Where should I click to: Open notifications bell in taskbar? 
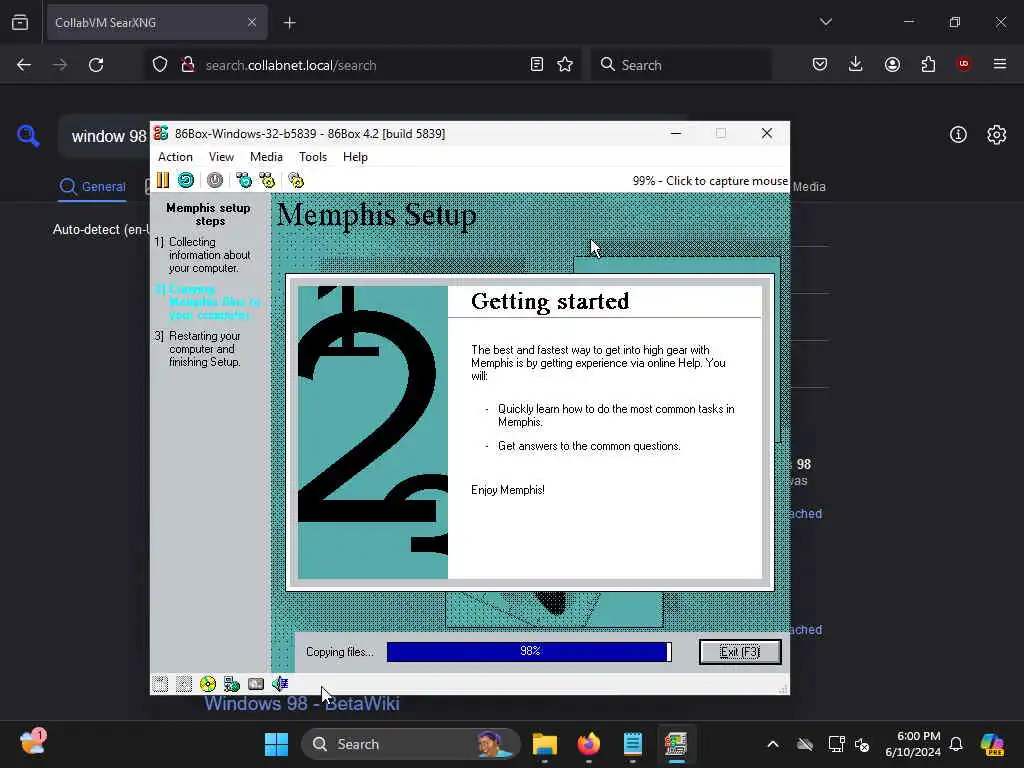pyautogui.click(x=956, y=744)
